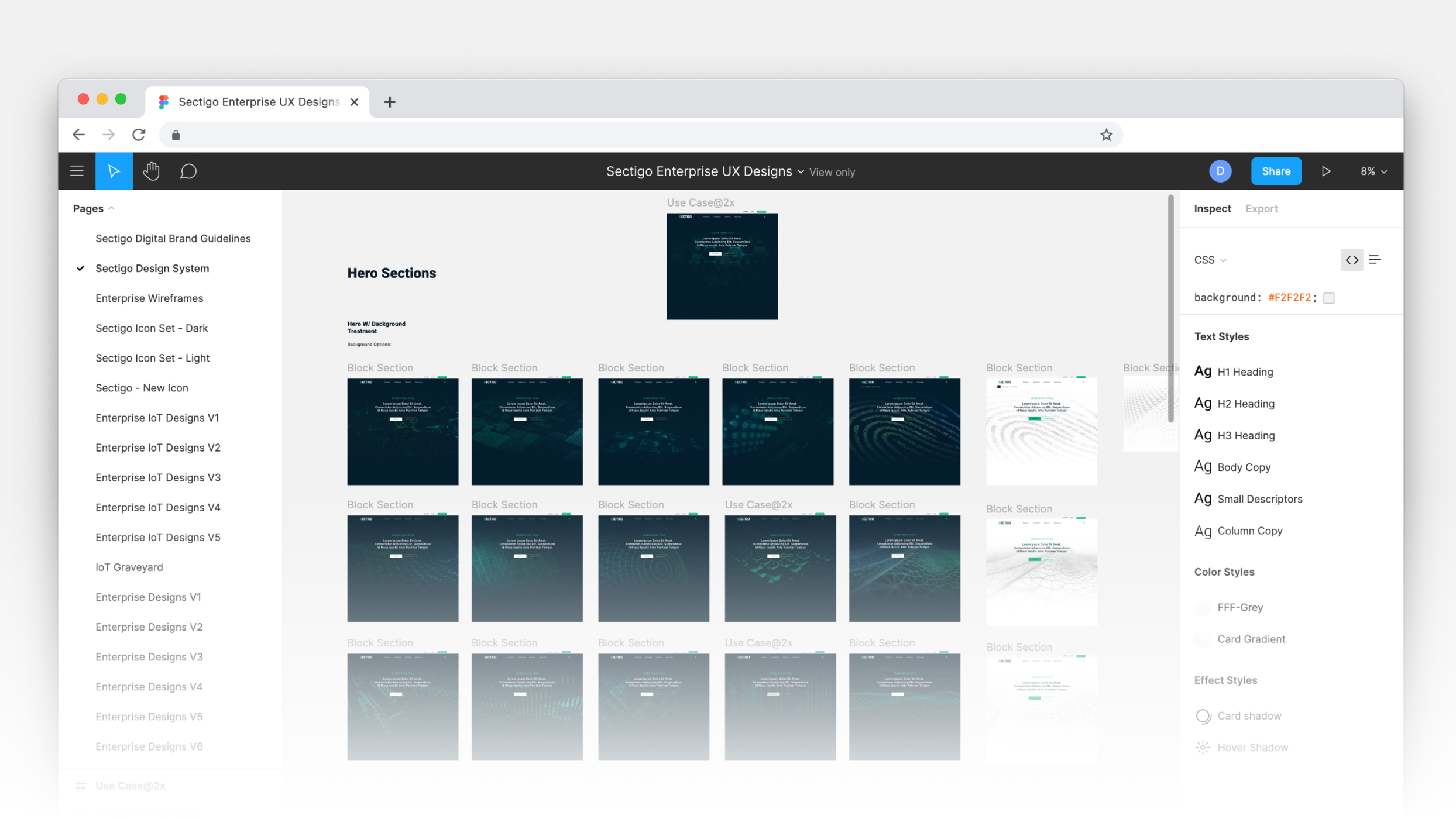
Task: Start presentation mode with the play icon
Action: 1326,170
